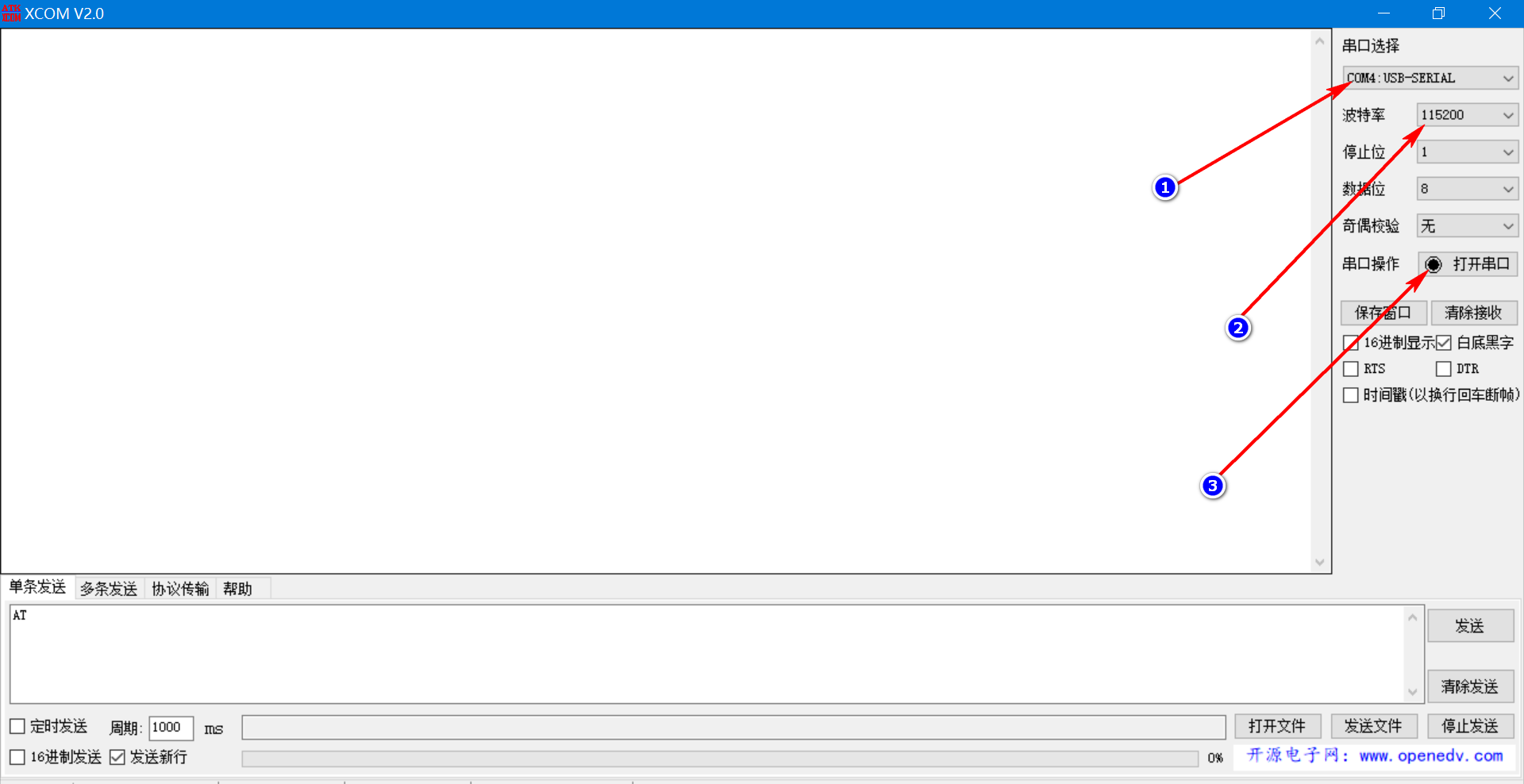1524x784 pixels.
Task: Click the 周期 period input field
Action: 171,728
